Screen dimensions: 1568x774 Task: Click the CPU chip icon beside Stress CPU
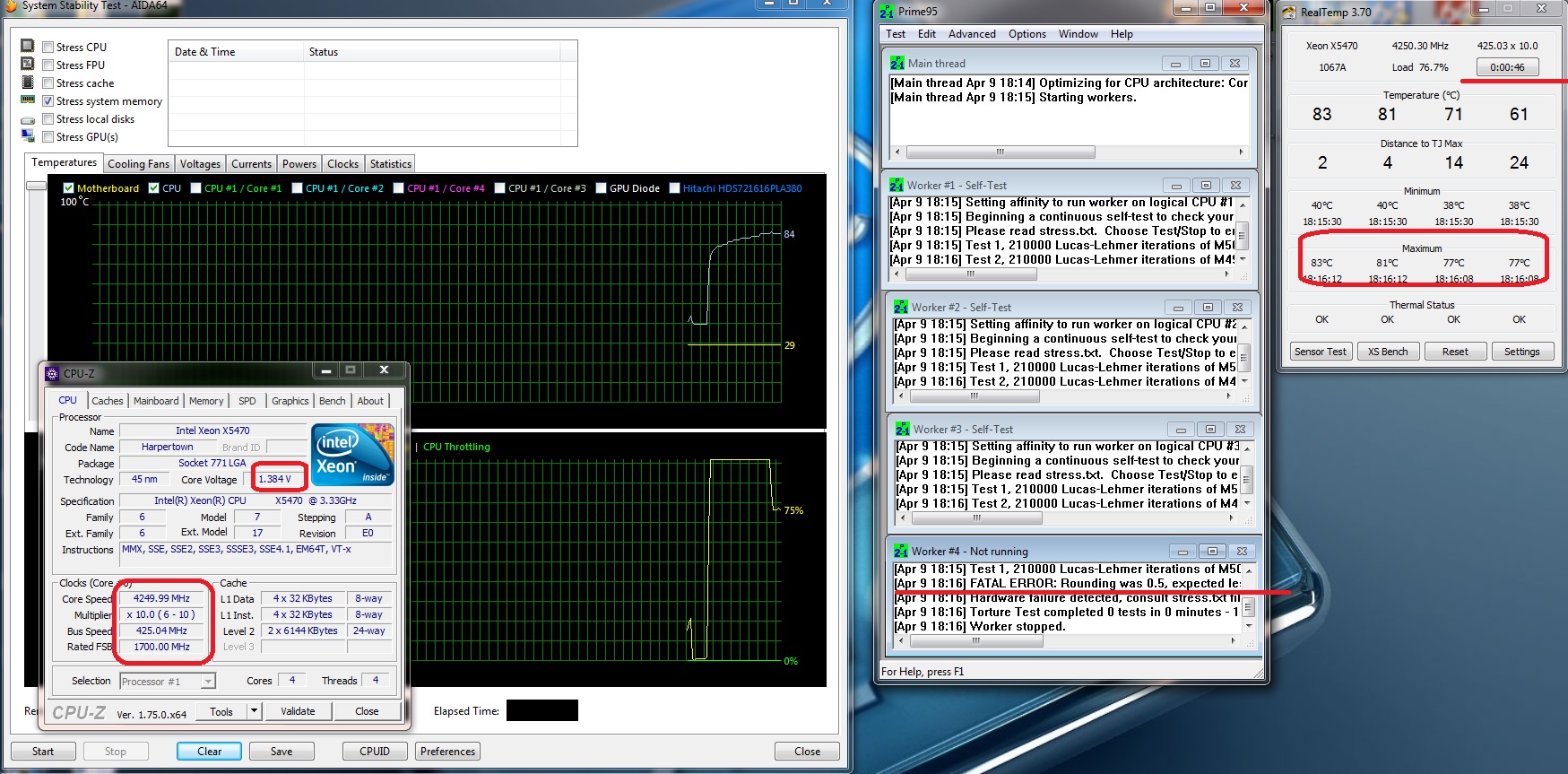(x=27, y=46)
